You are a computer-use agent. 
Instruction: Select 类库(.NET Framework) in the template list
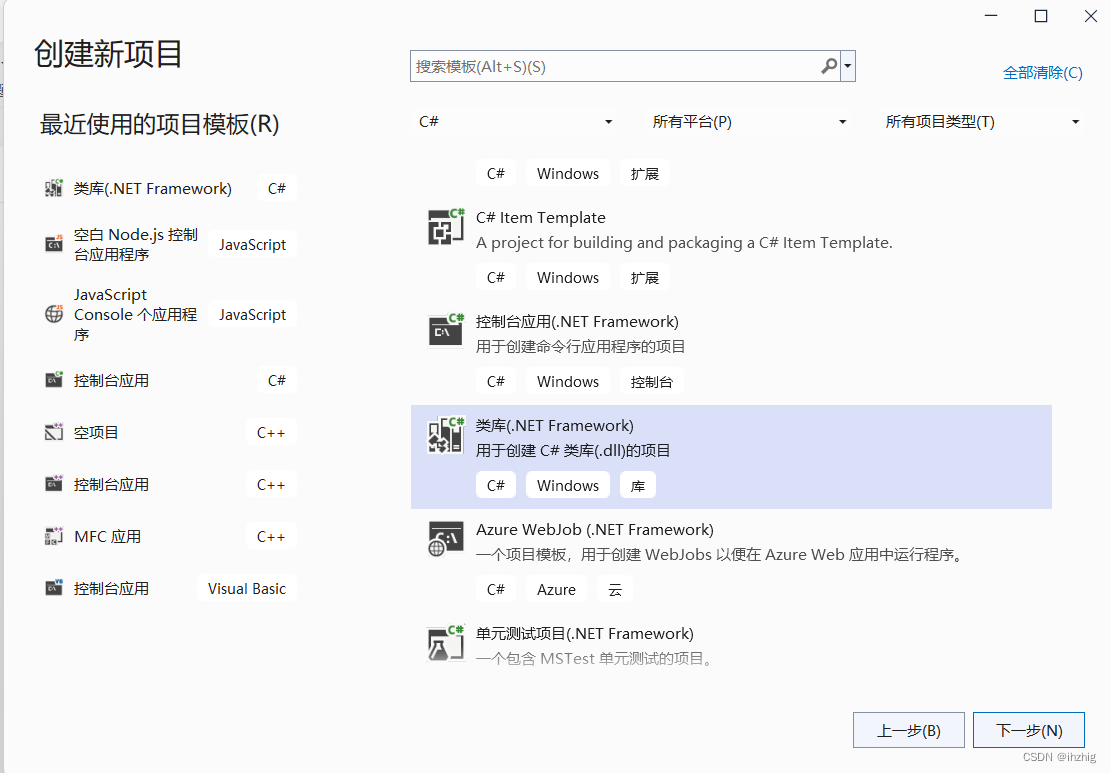pyautogui.click(x=731, y=457)
